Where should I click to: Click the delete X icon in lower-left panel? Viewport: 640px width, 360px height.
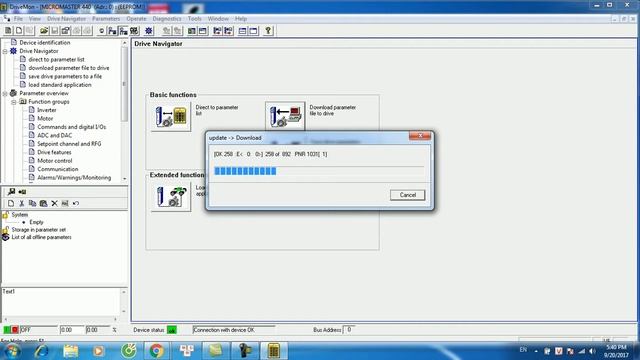pos(54,203)
